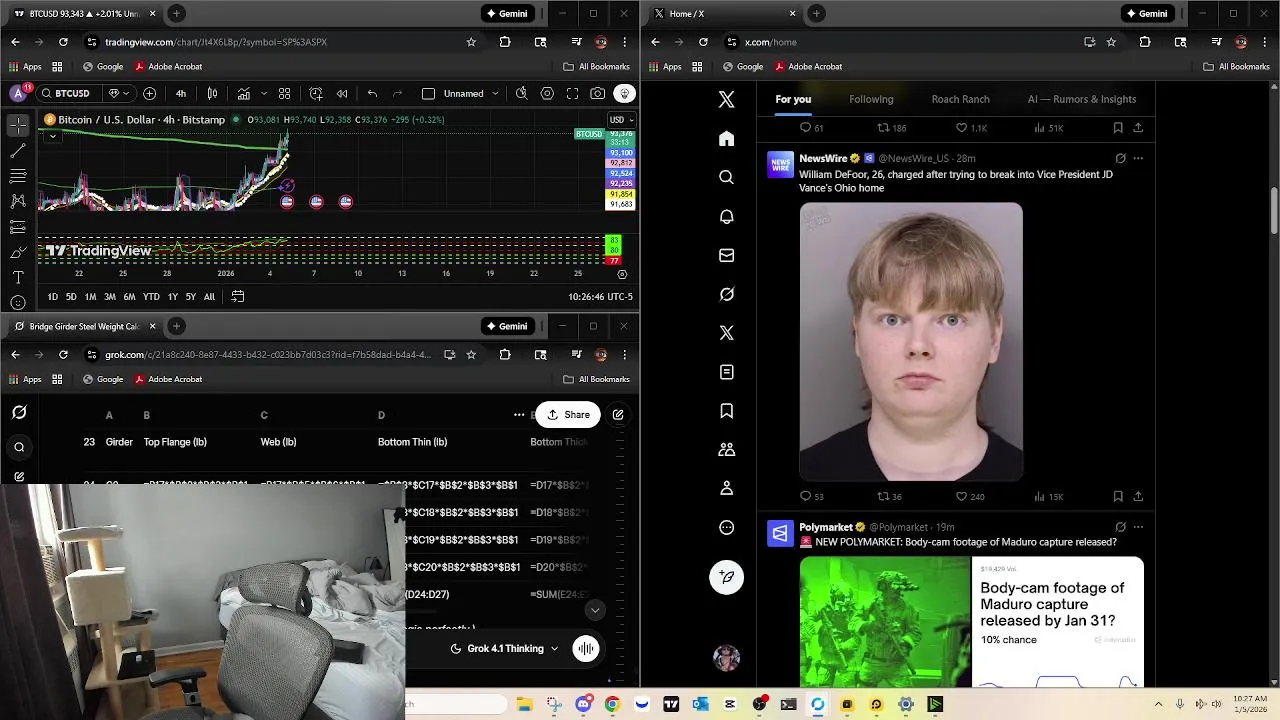The width and height of the screenshot is (1280, 720).
Task: Bookmark the NewsWire William DeFoor post
Action: point(1118,496)
